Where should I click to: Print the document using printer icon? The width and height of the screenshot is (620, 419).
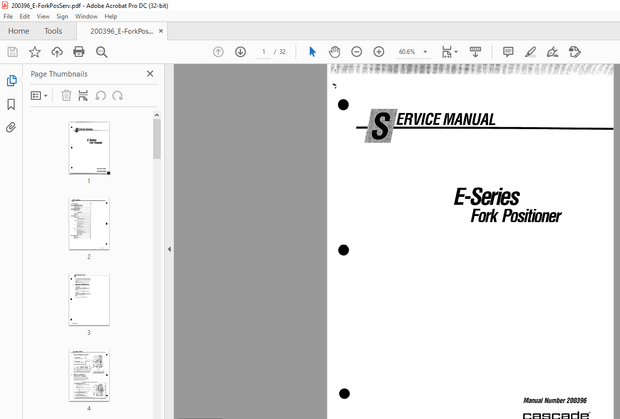[79, 52]
